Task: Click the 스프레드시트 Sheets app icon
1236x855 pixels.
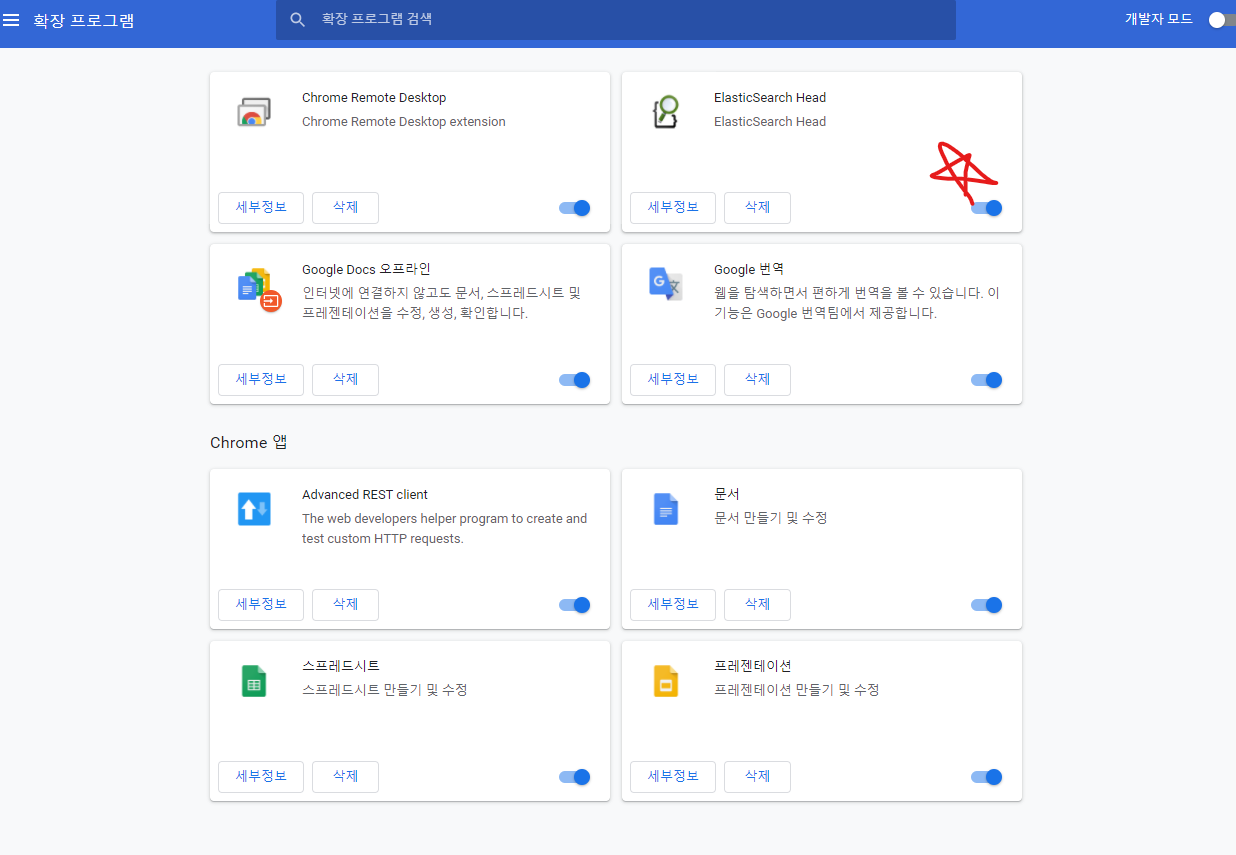Action: point(254,681)
